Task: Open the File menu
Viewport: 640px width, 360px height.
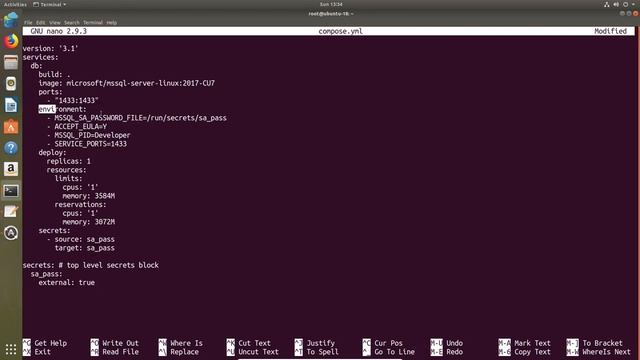Action: pyautogui.click(x=28, y=22)
